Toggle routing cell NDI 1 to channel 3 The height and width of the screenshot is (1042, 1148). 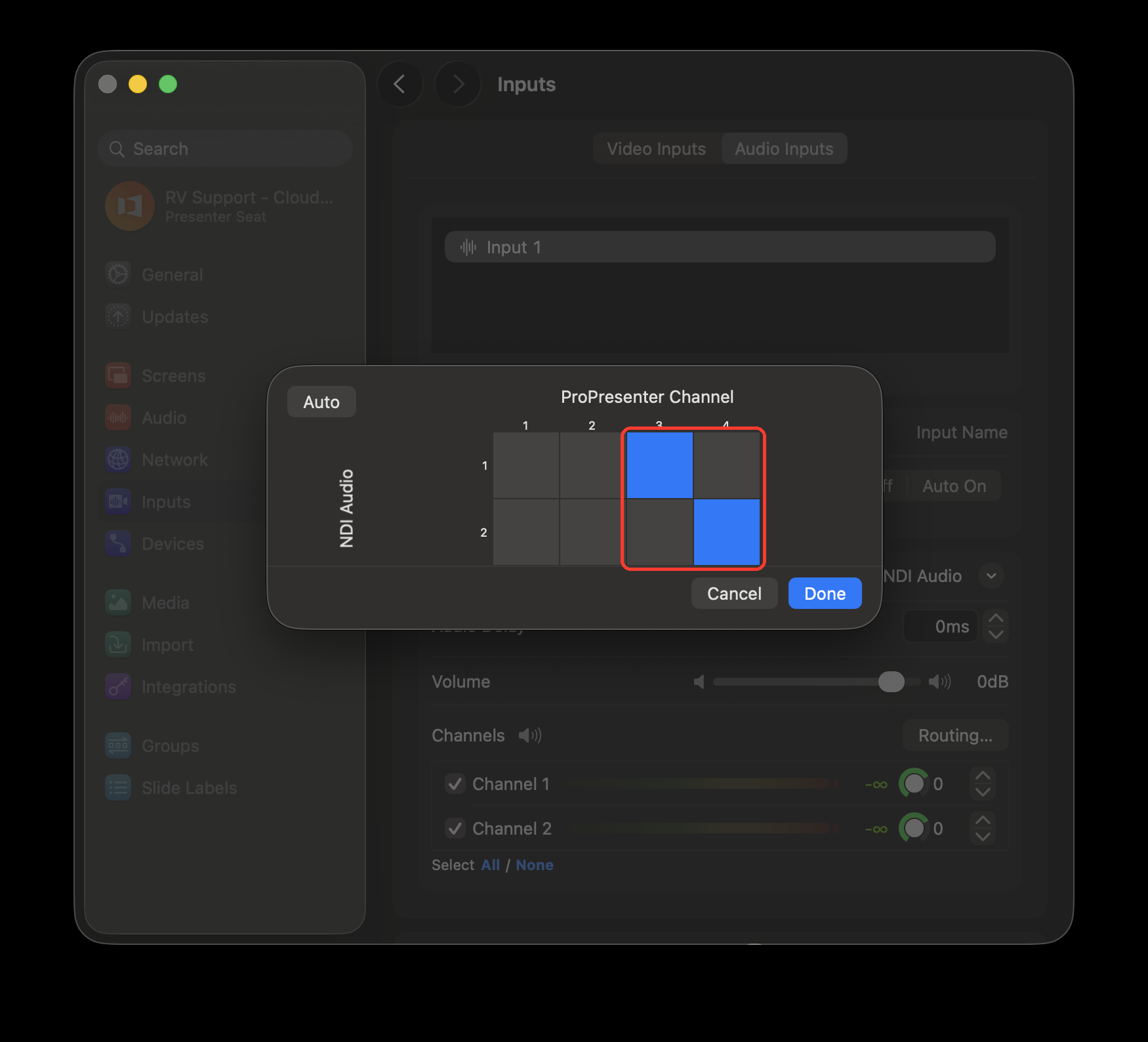(x=659, y=465)
